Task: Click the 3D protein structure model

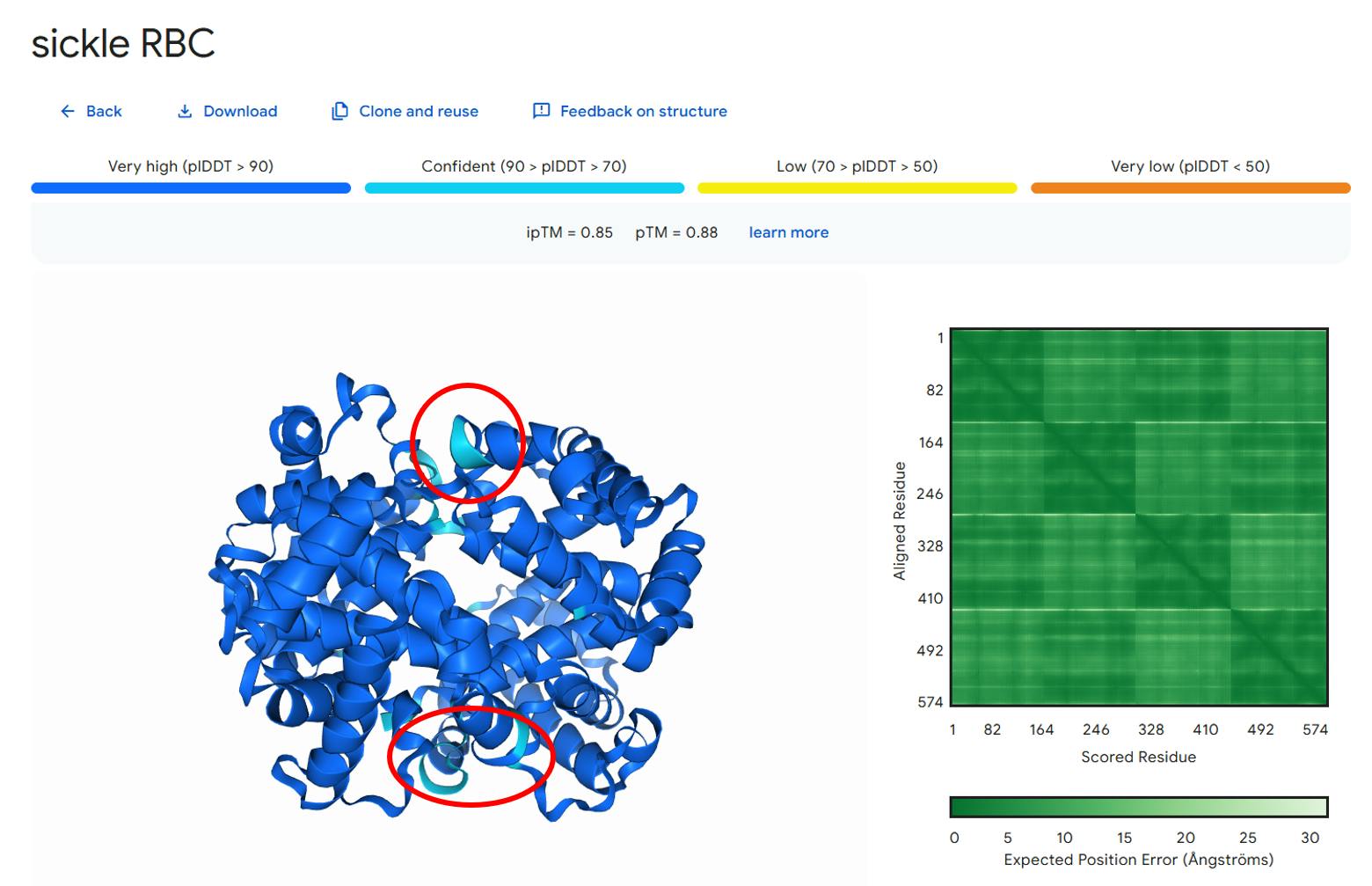Action: pos(457,598)
